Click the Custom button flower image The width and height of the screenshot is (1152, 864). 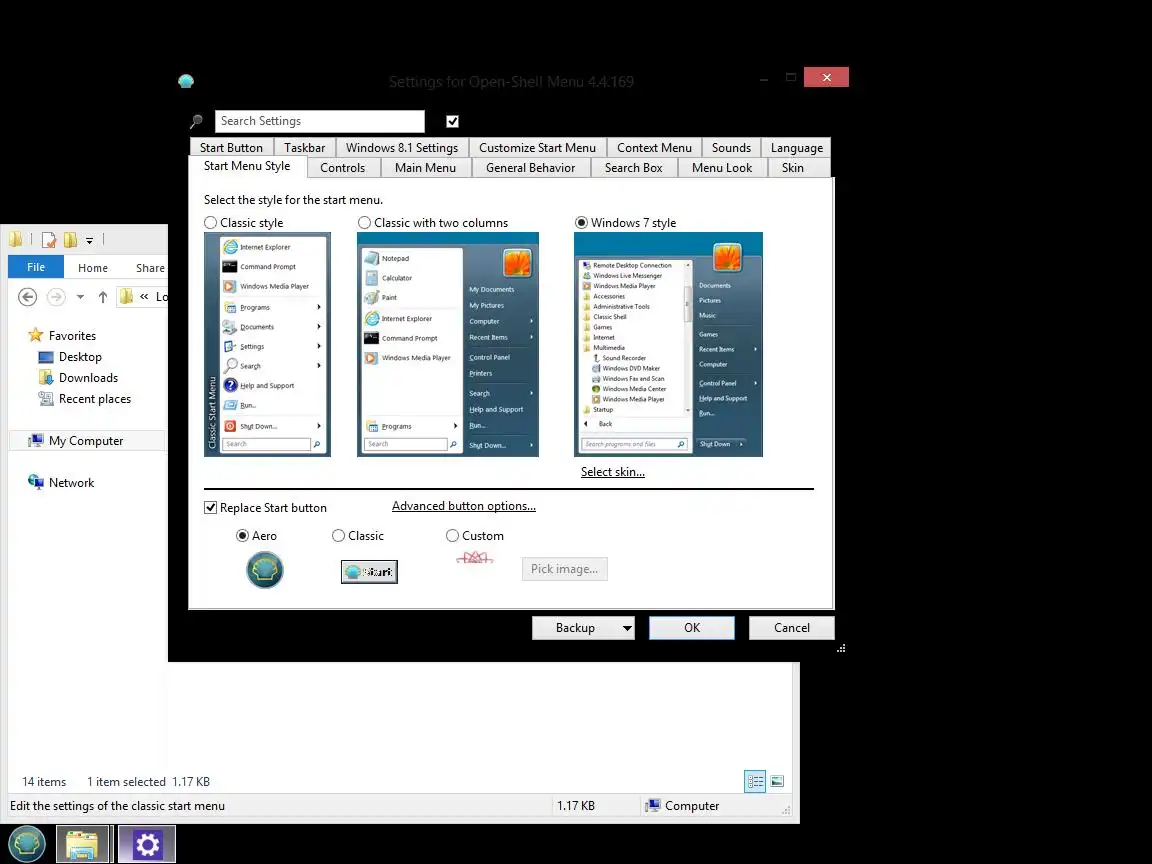475,558
